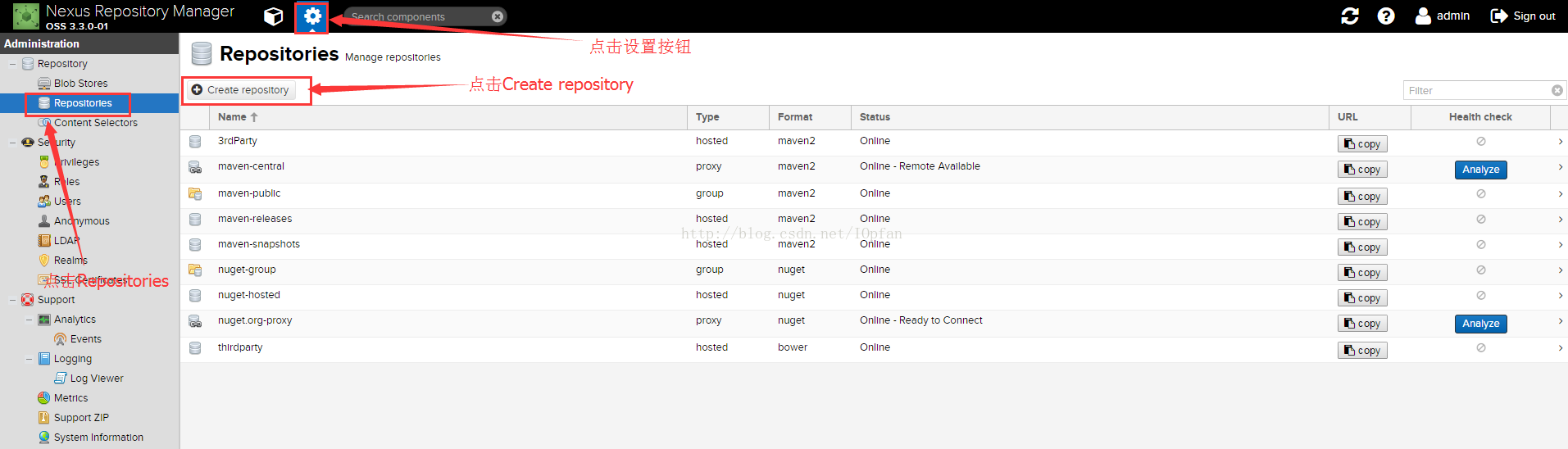Copy URL for nuget-hosted repository
Viewport: 1568px width, 449px height.
pyautogui.click(x=1362, y=298)
